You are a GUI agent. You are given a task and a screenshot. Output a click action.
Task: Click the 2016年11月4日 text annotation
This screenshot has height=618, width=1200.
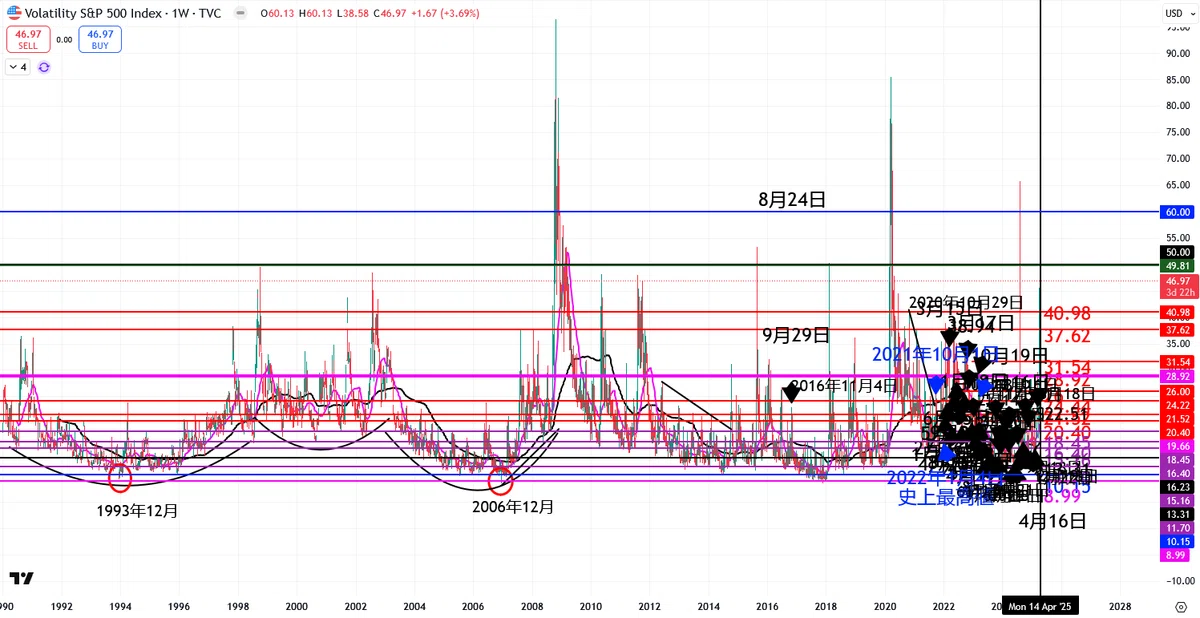[843, 386]
